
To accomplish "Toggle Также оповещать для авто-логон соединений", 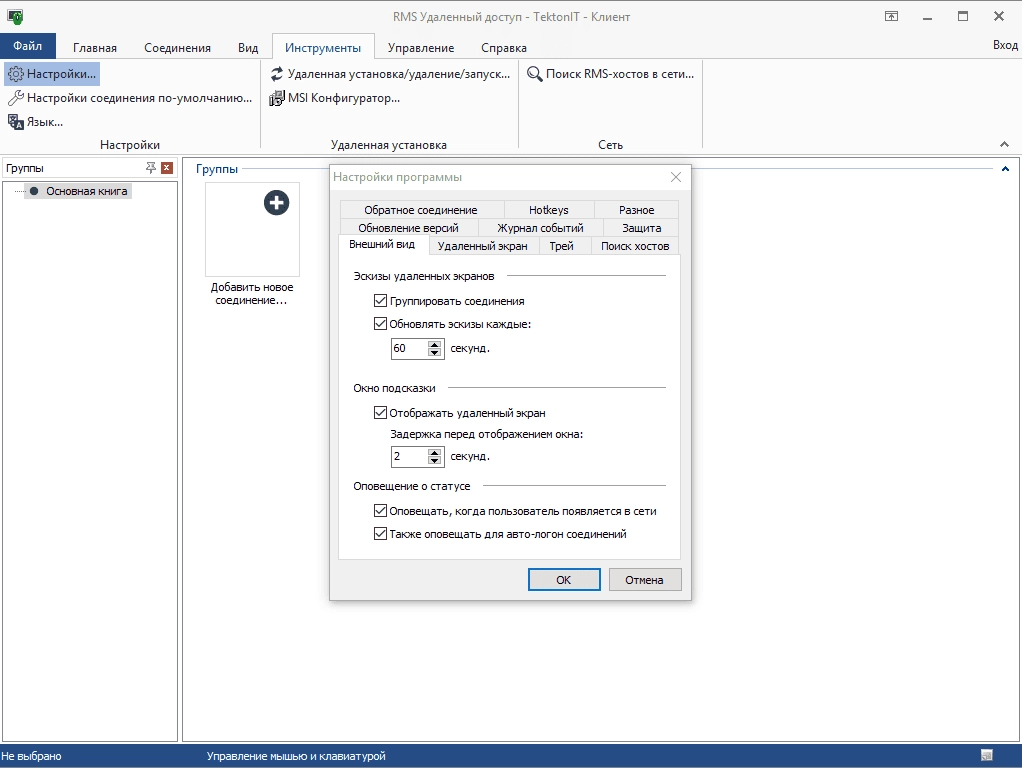I will 380,534.
